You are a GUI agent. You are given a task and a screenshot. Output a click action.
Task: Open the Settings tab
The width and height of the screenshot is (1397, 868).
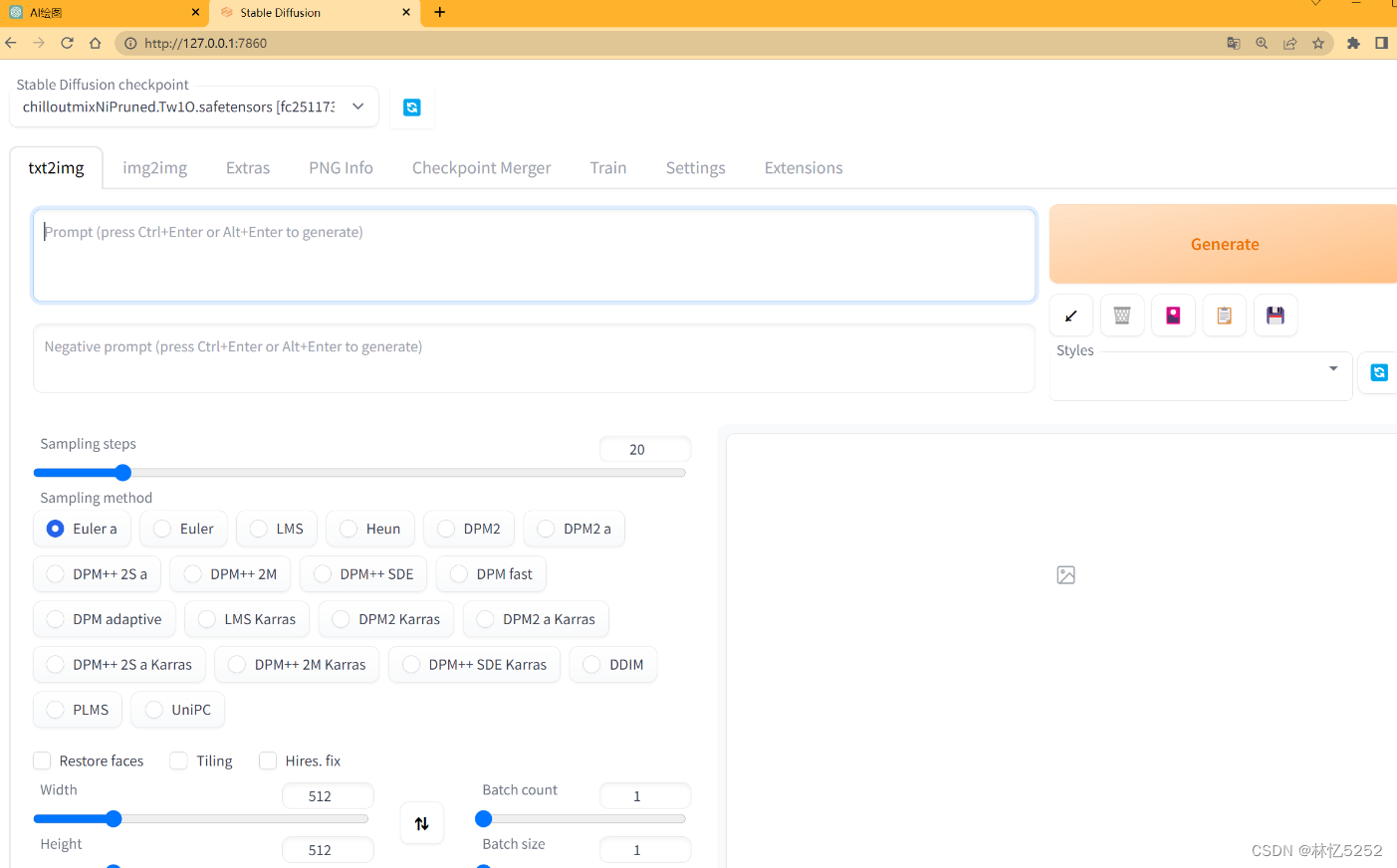[x=695, y=167]
